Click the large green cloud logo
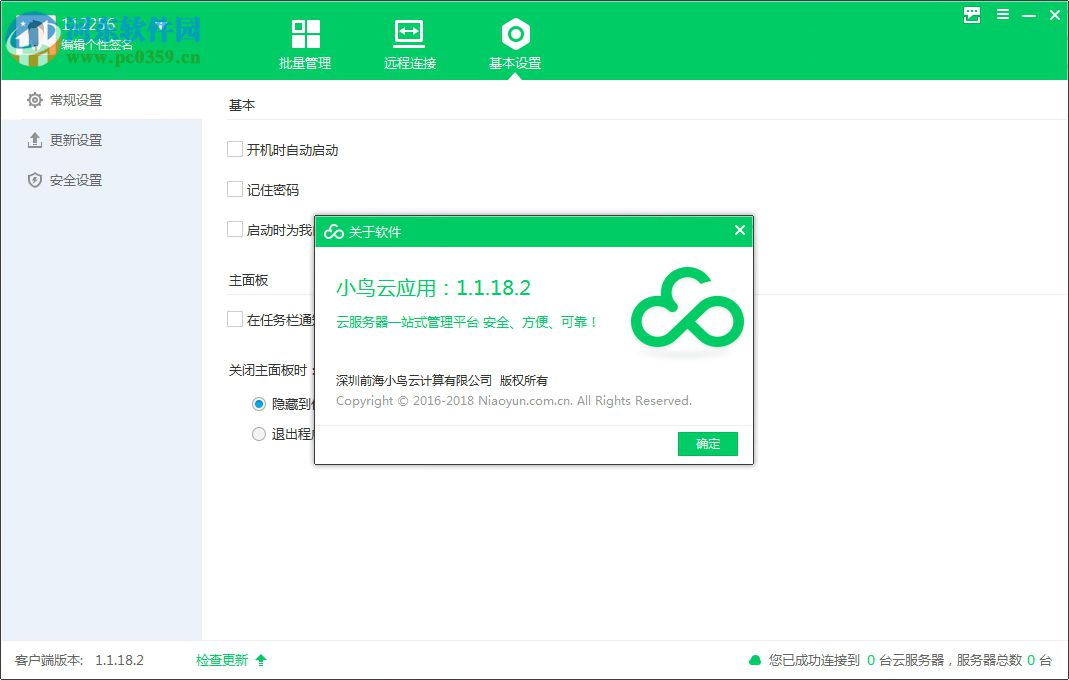 [687, 307]
